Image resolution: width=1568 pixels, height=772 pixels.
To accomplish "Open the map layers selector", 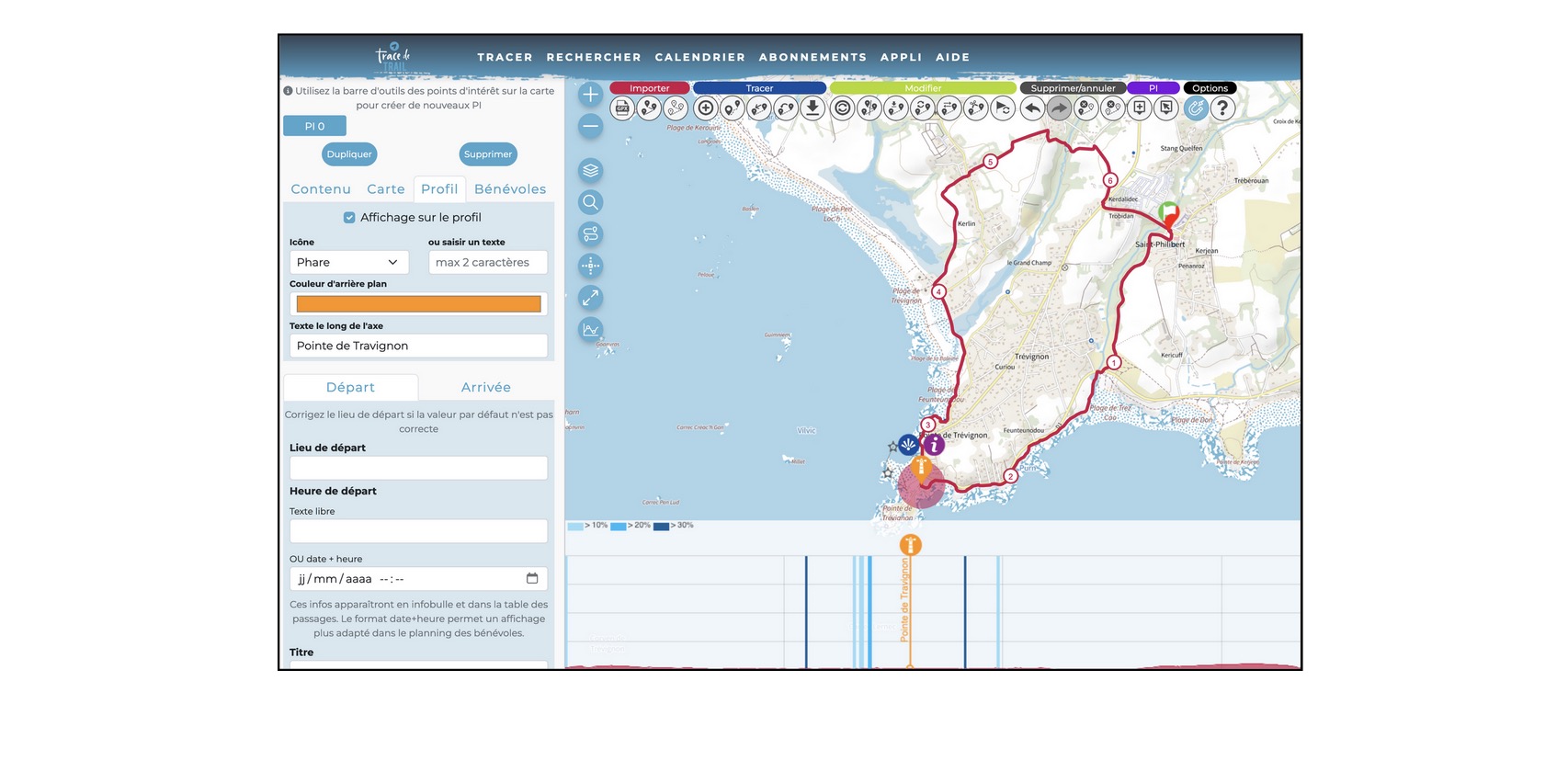I will coord(591,170).
